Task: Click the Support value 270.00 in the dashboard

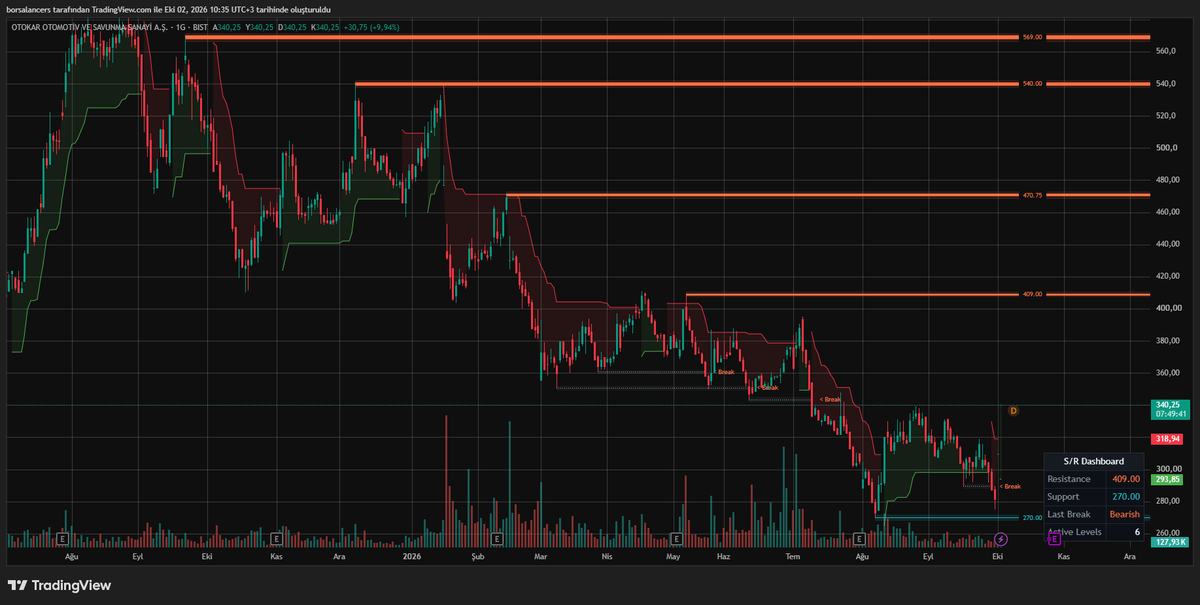Action: click(x=1126, y=496)
